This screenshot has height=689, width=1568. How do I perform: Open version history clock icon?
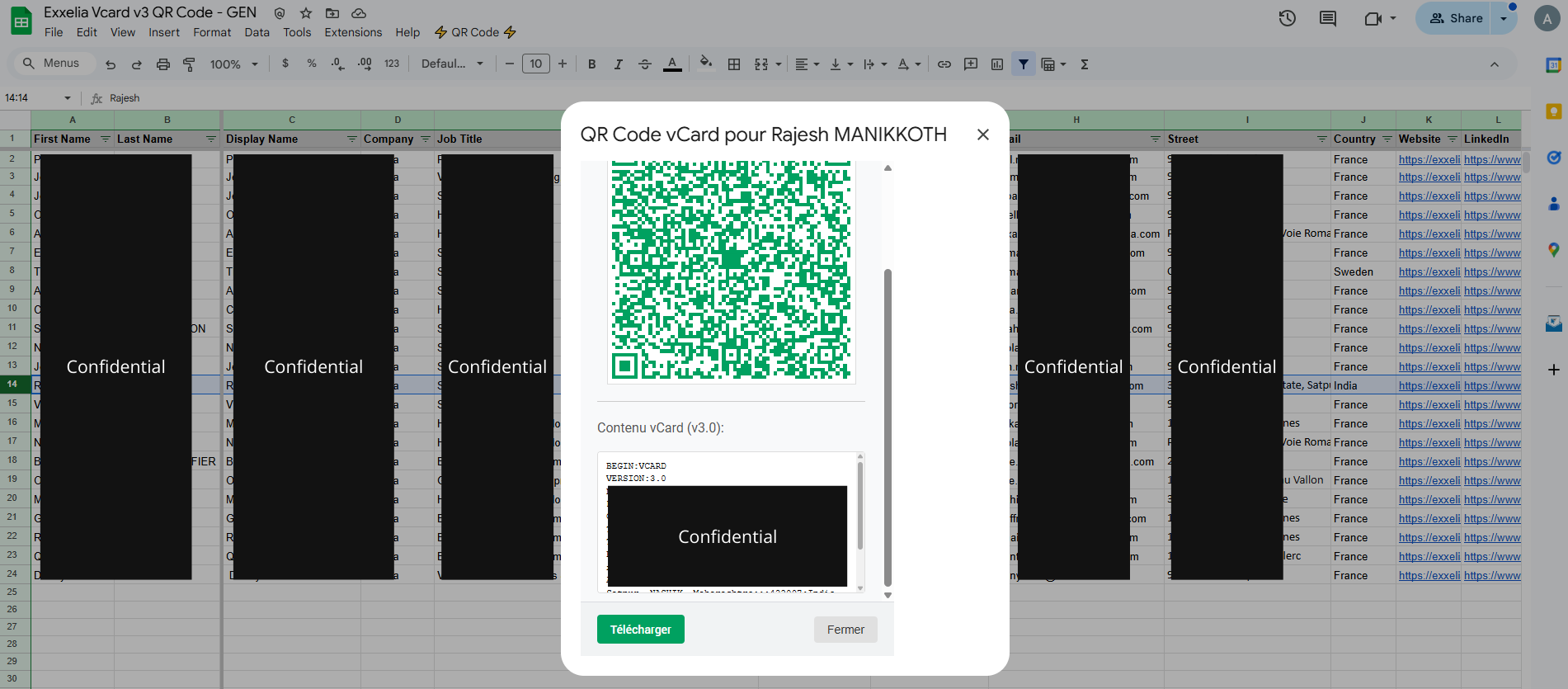click(1287, 18)
